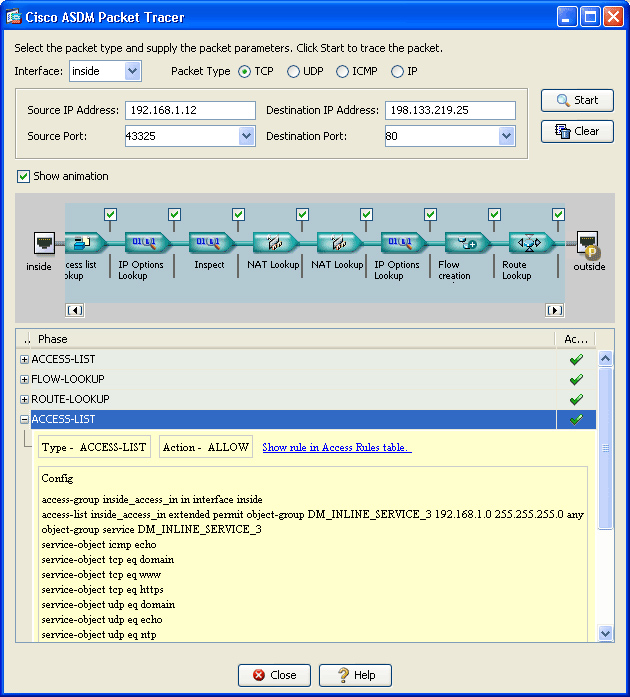
Task: Toggle the Show animation checkbox
Action: coord(23,176)
